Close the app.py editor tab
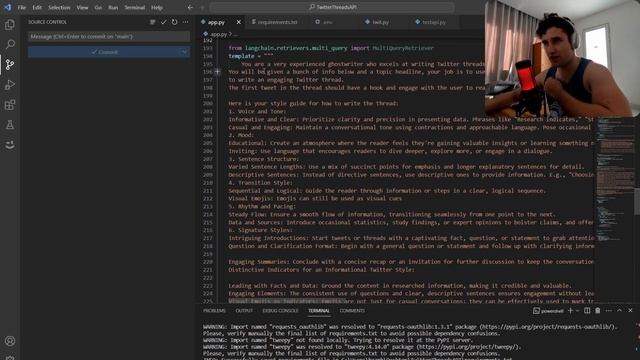The image size is (640, 360). 239,22
